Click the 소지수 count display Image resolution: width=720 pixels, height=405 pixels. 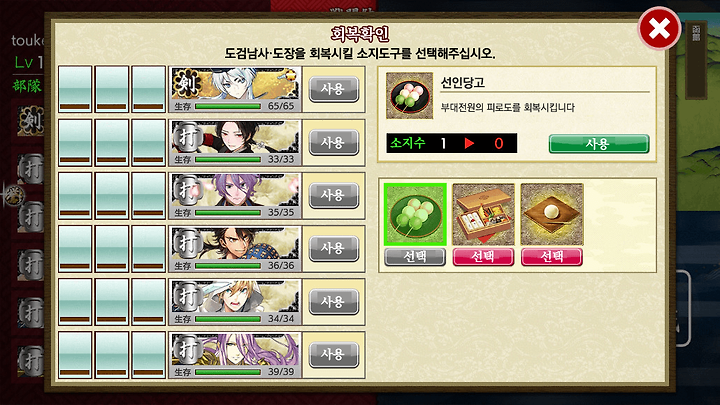(x=451, y=143)
